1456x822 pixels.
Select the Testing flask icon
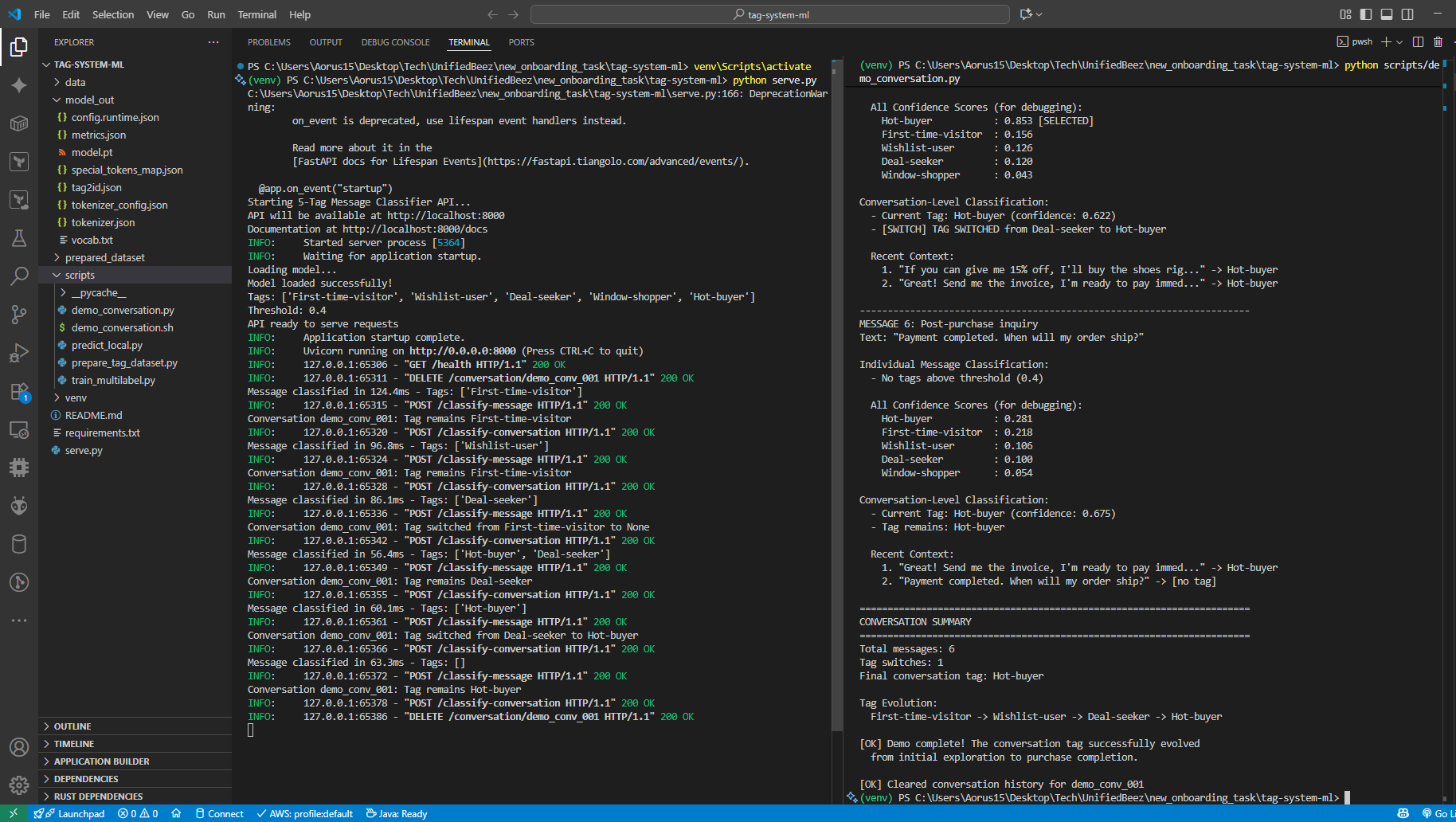tap(19, 238)
